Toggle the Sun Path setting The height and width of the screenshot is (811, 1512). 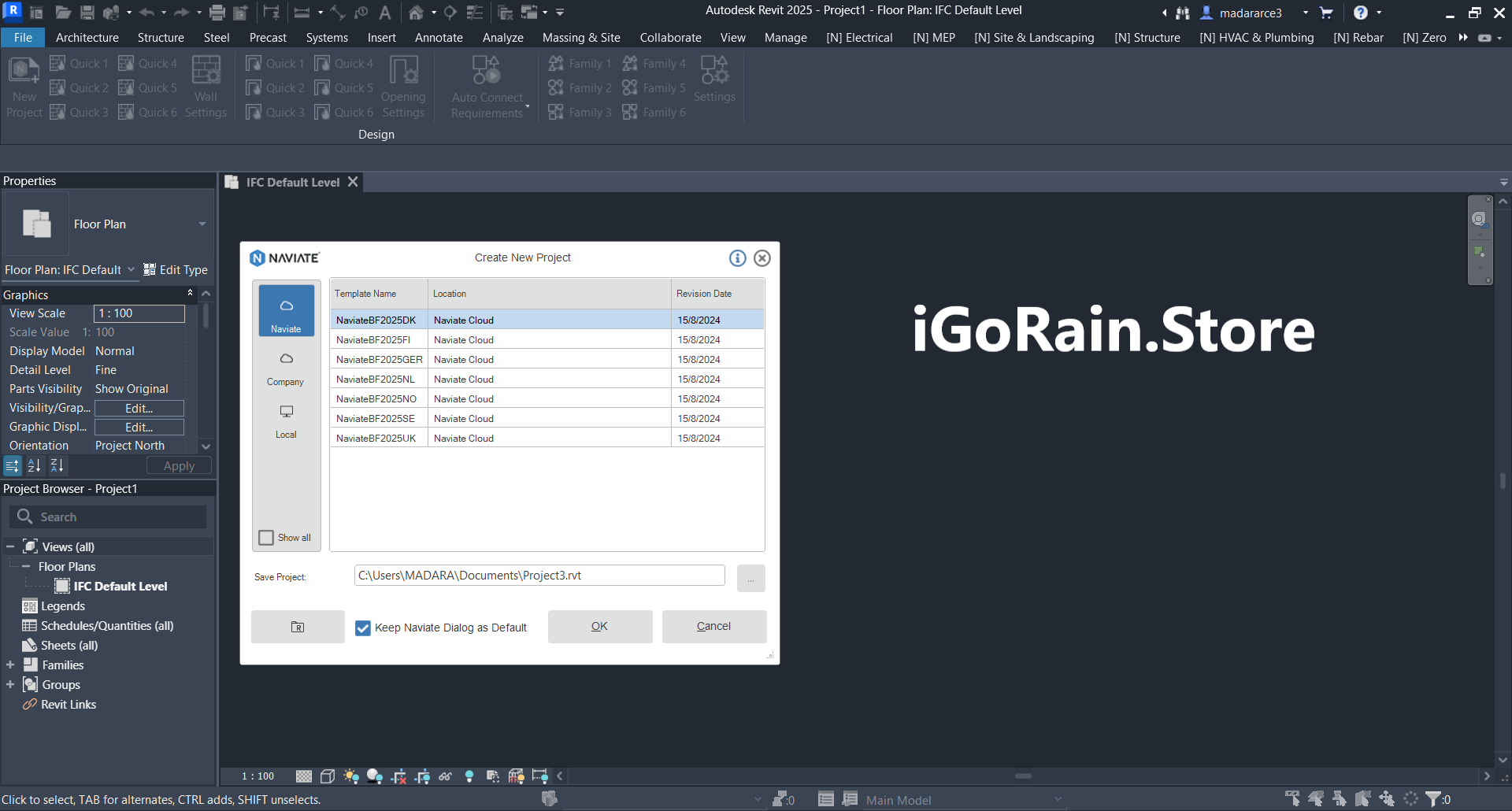352,776
